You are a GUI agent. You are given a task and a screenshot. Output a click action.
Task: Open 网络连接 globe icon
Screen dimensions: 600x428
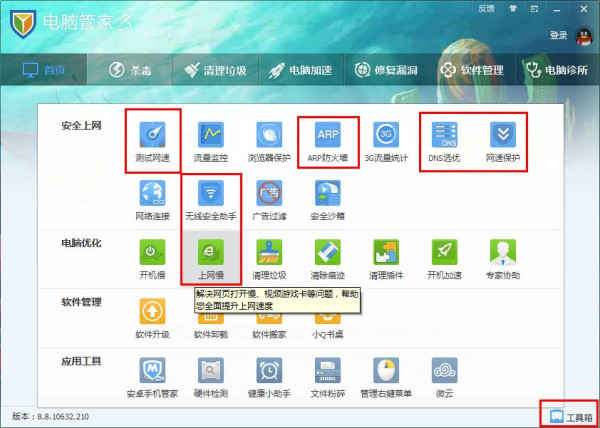[x=152, y=200]
